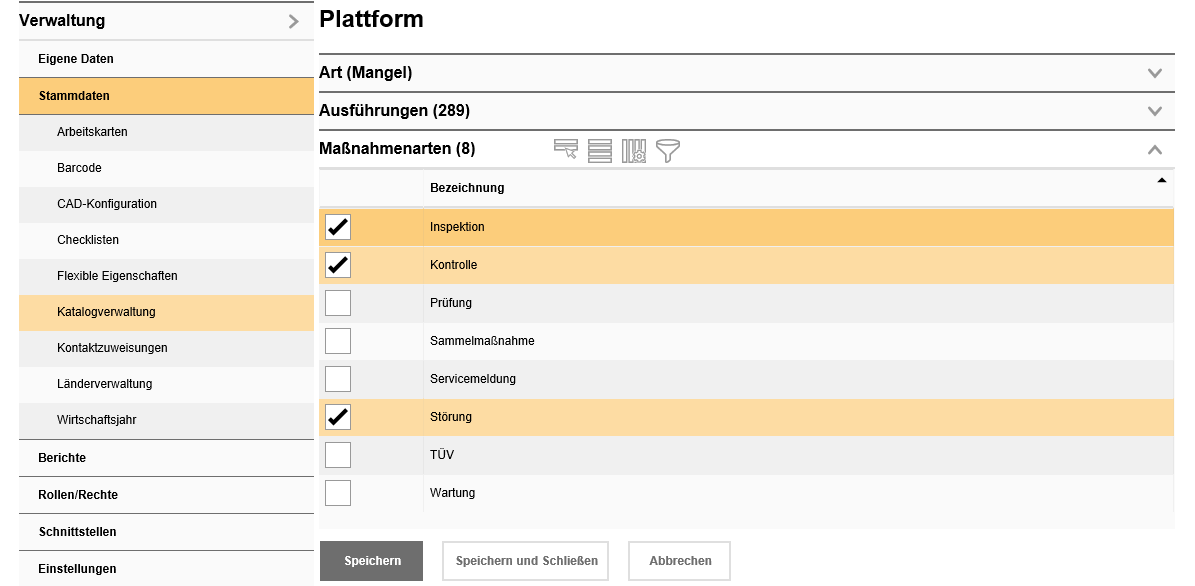Click the Speichern button
This screenshot has height=586, width=1195.
372,561
